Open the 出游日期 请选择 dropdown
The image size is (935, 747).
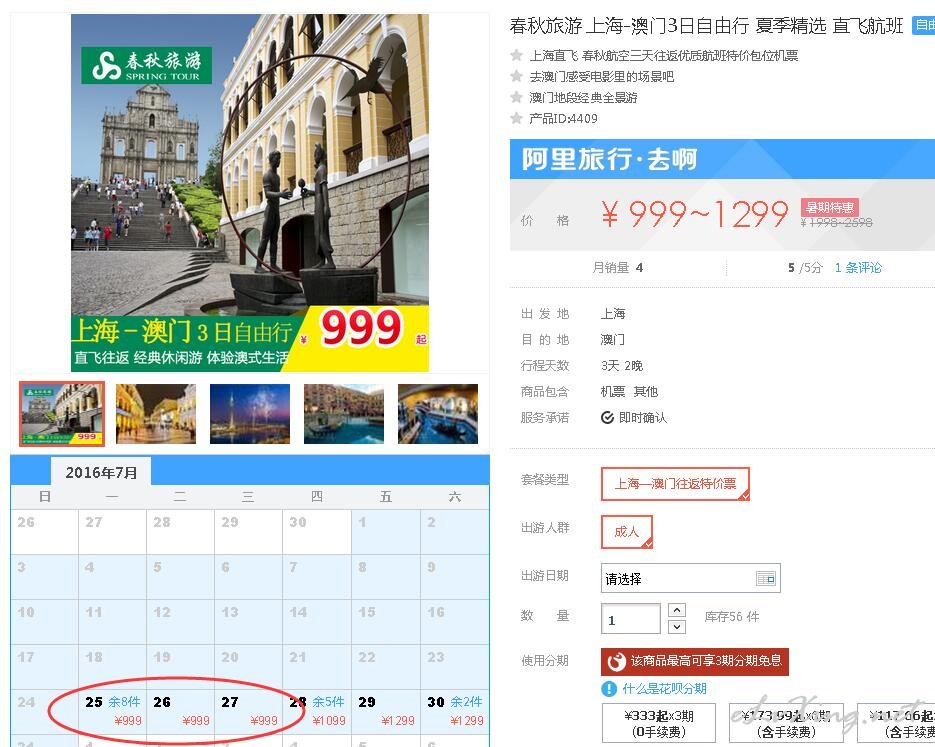coord(691,578)
